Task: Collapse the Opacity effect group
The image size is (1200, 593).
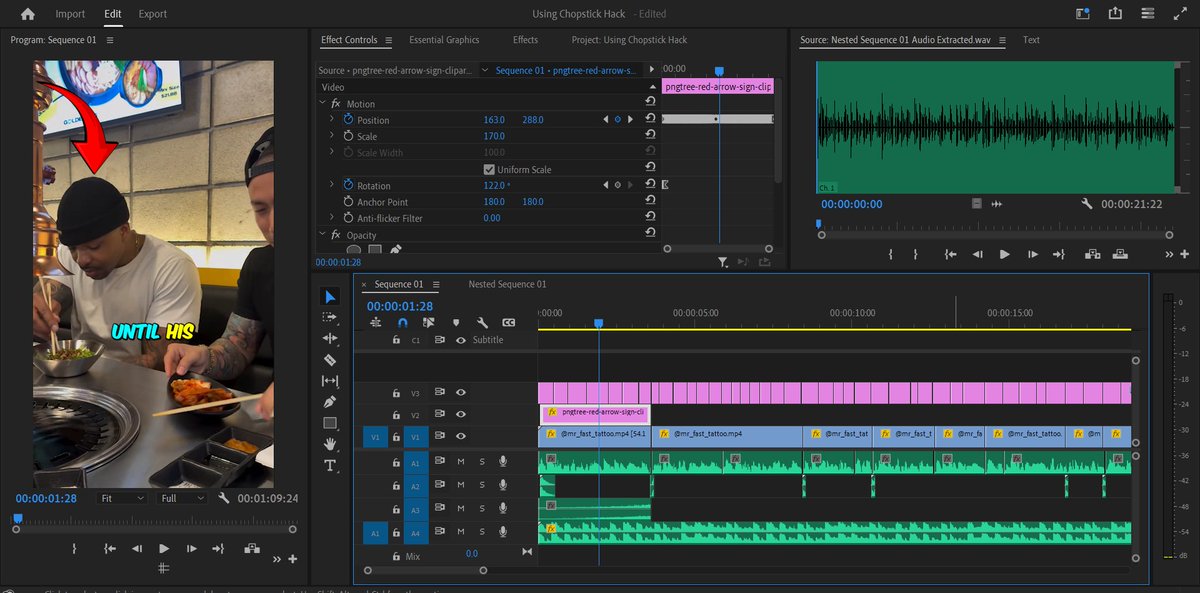Action: [322, 235]
